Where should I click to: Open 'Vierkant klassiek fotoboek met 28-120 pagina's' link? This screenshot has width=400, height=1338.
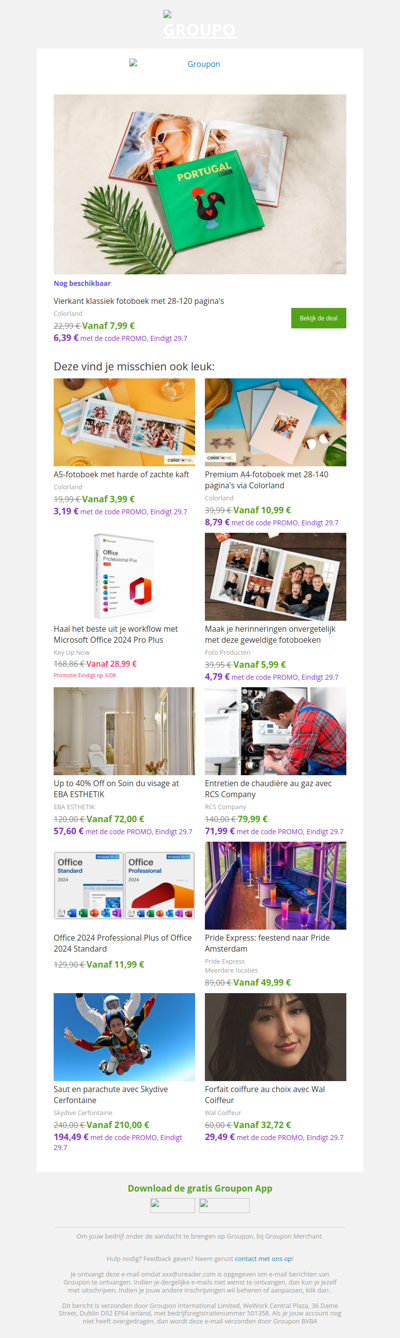pyautogui.click(x=139, y=301)
